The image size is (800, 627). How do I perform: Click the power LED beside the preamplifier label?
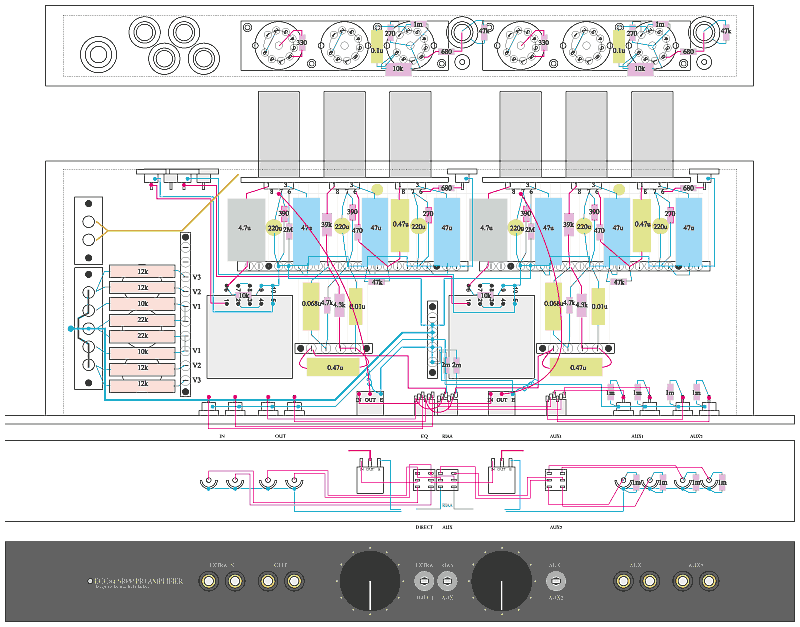[x=87, y=580]
